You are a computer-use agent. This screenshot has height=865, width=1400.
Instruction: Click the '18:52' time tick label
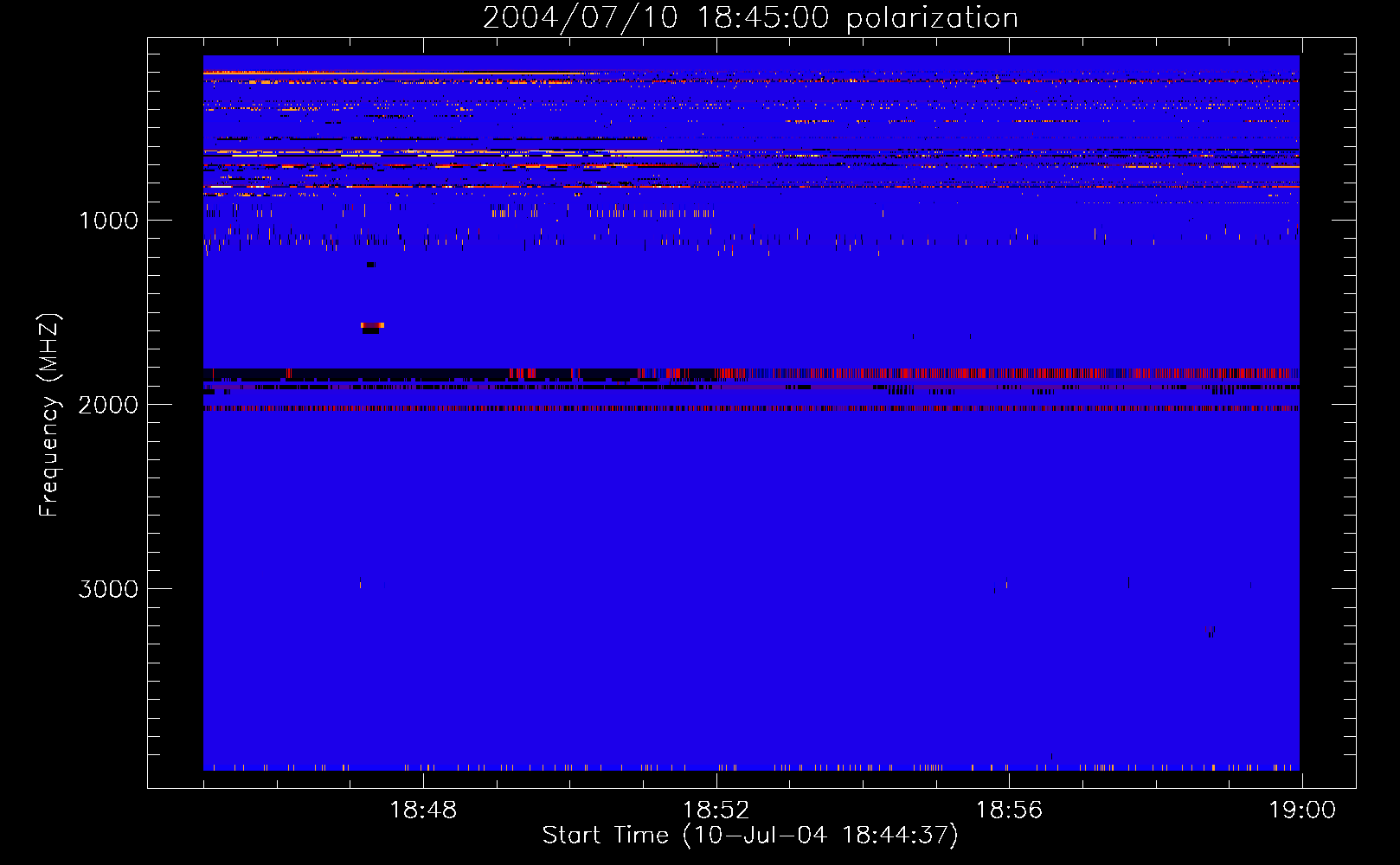(x=716, y=811)
